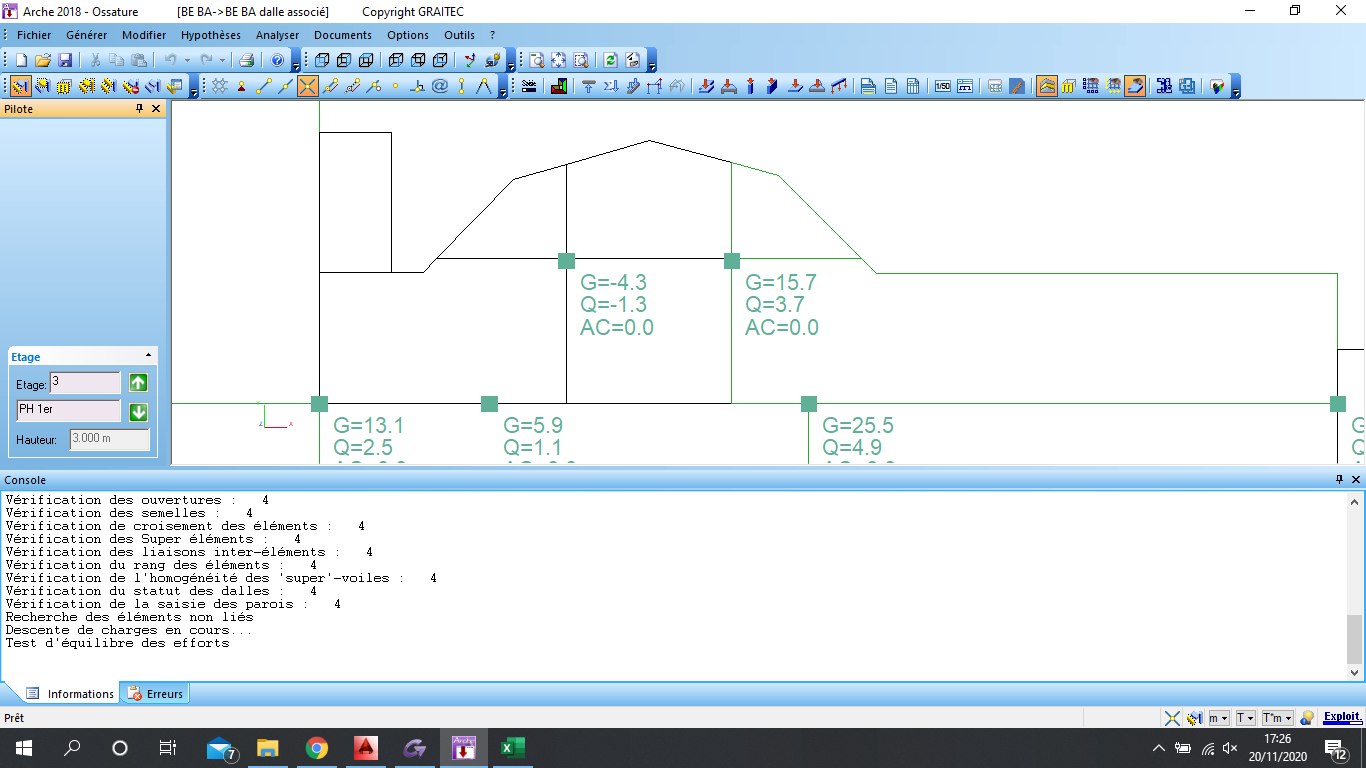The height and width of the screenshot is (768, 1366).
Task: Click the 1/50 scale icon
Action: [x=943, y=86]
